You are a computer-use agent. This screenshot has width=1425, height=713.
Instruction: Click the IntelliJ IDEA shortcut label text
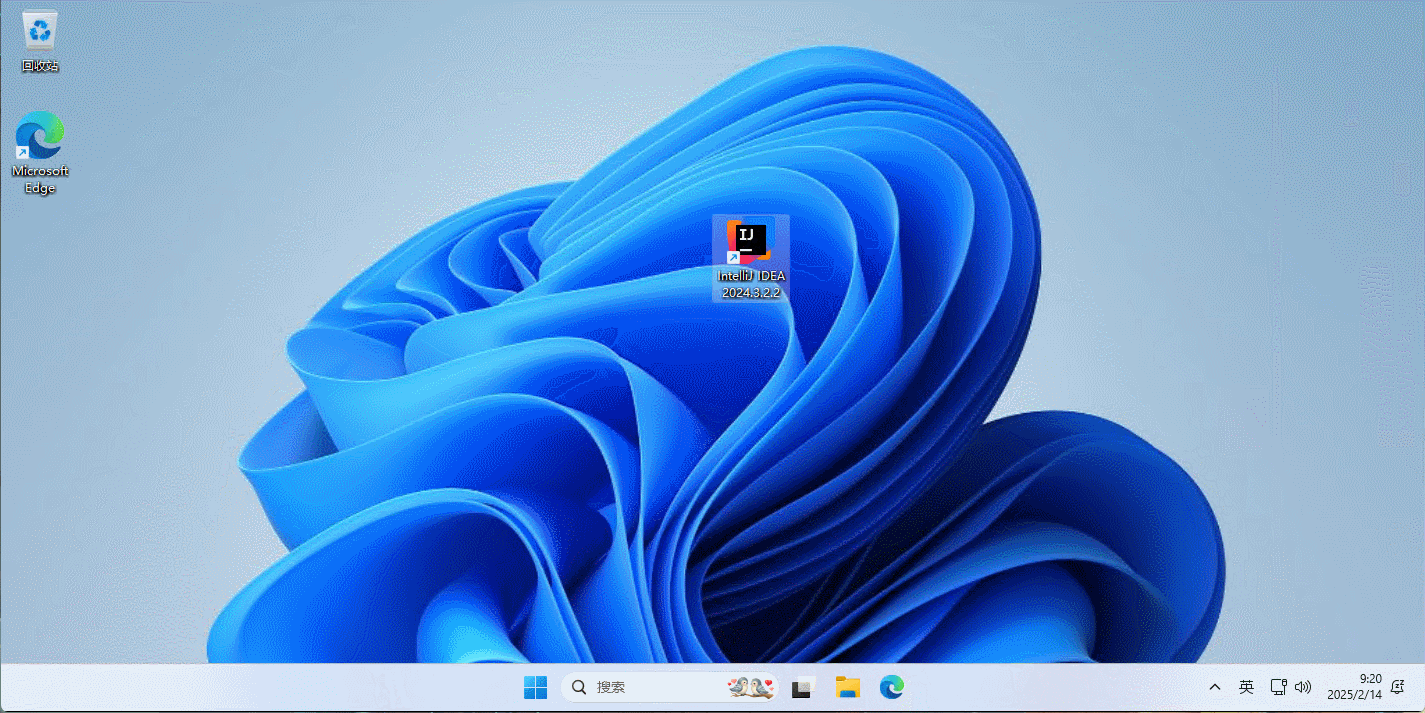[x=751, y=284]
